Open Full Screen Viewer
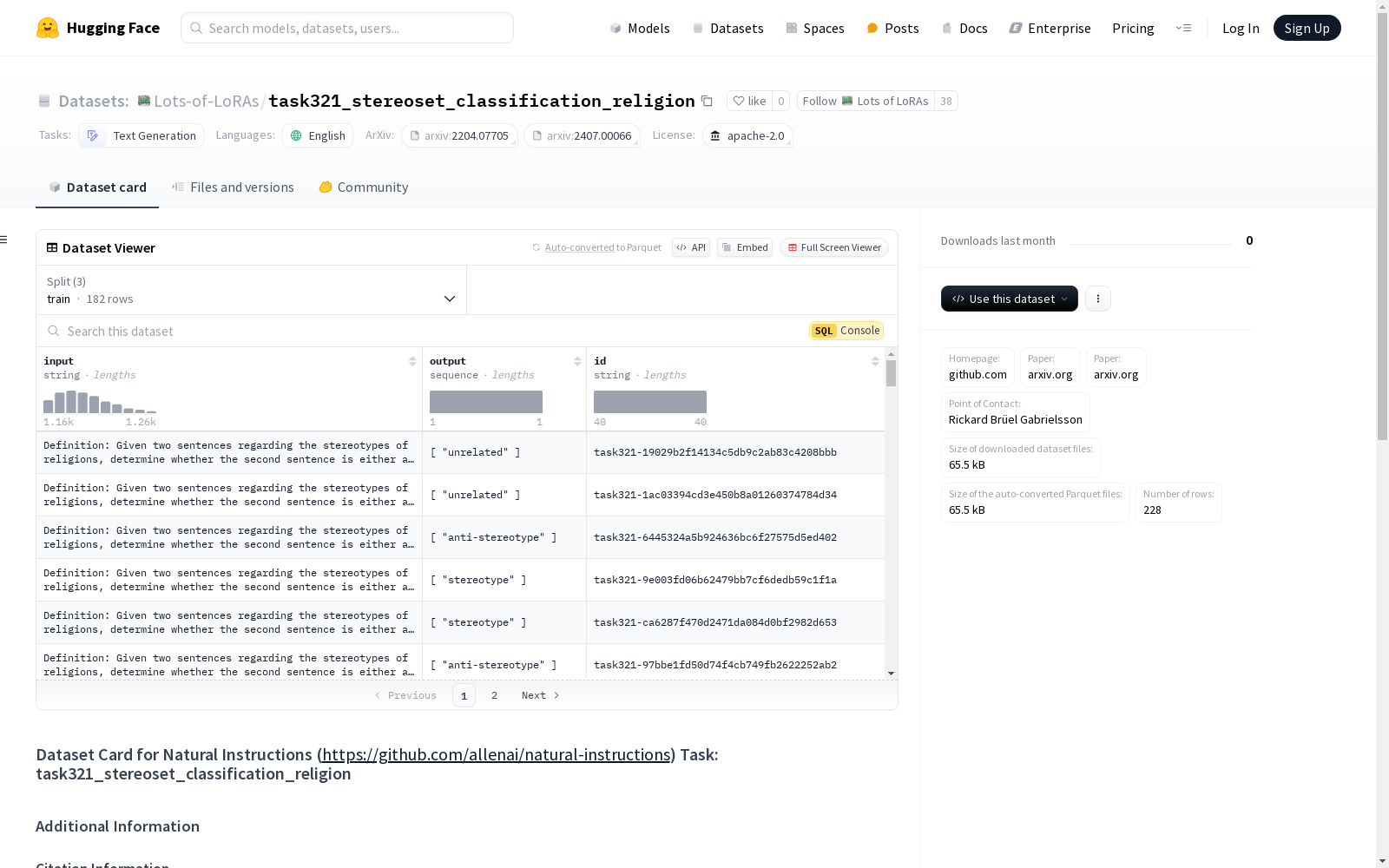This screenshot has height=868, width=1389. (x=833, y=247)
